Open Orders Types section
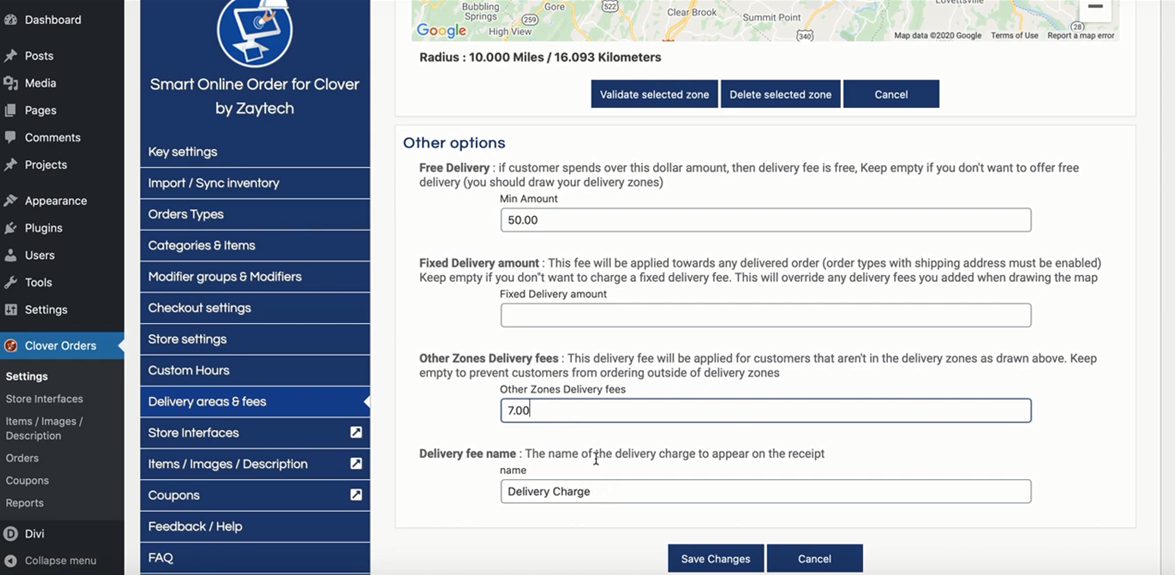The image size is (1175, 575). click(x=255, y=214)
